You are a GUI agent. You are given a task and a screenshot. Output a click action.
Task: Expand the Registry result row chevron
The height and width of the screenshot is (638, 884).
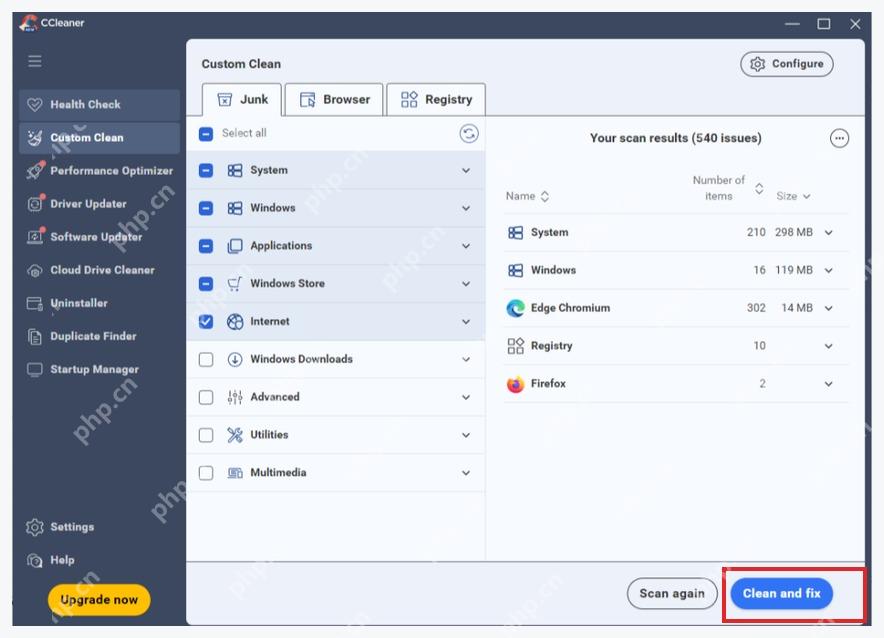(828, 346)
